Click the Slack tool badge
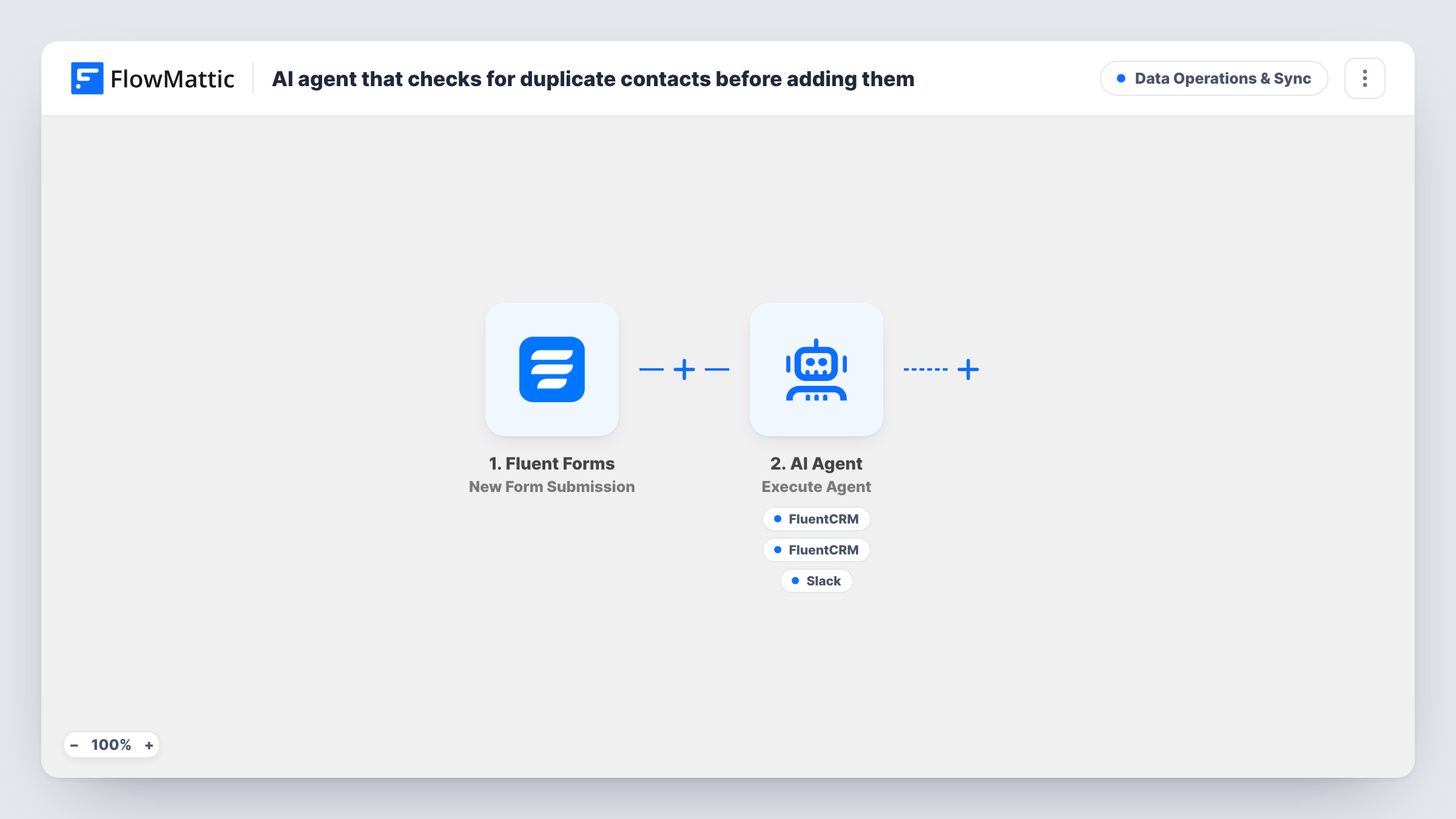The image size is (1456, 819). tap(816, 581)
